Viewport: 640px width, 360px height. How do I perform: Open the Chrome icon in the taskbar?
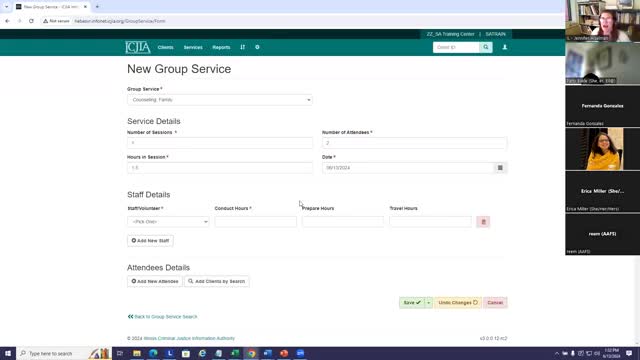coord(251,353)
